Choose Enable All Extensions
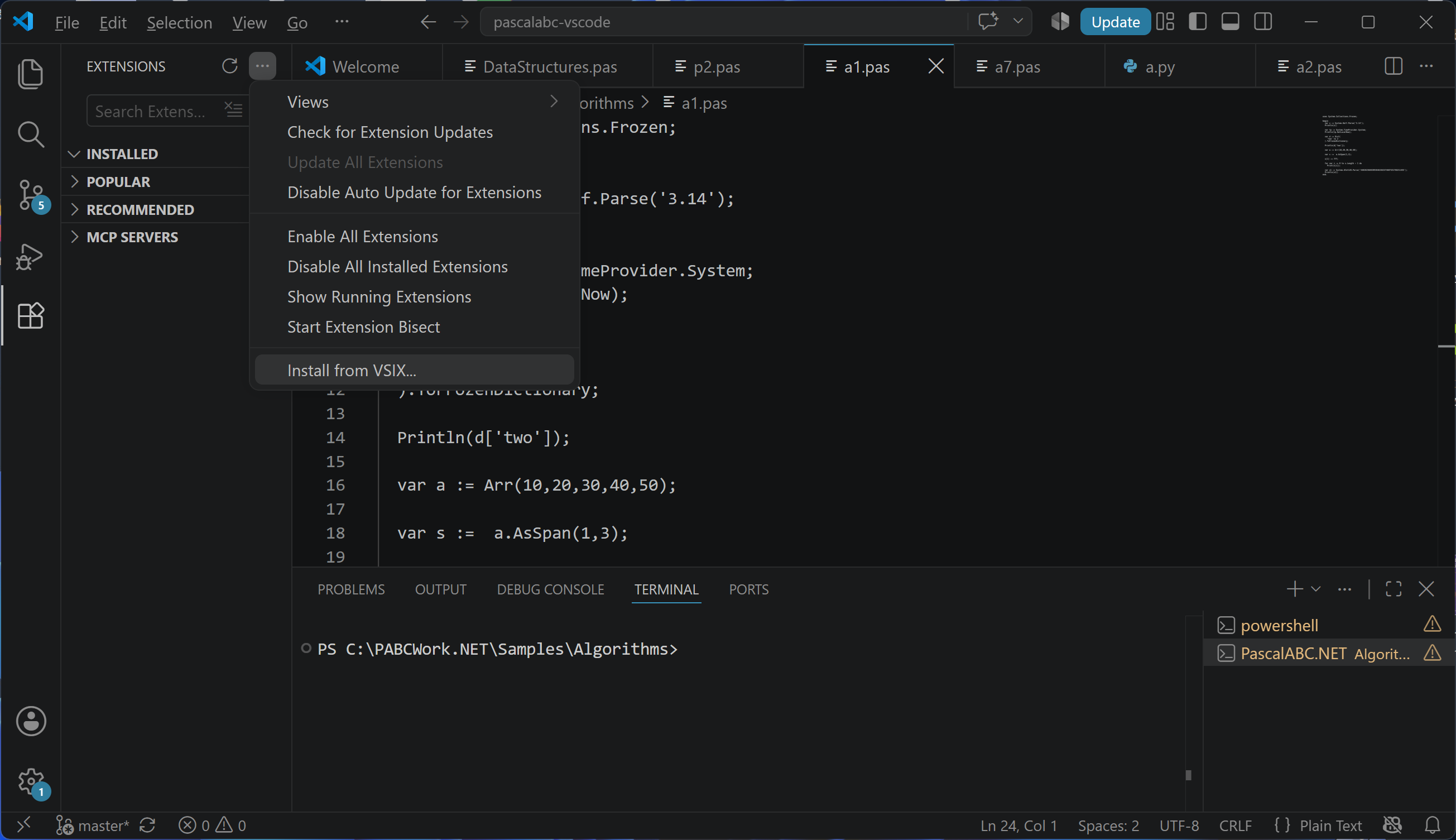Viewport: 1456px width, 840px height. 414,237
